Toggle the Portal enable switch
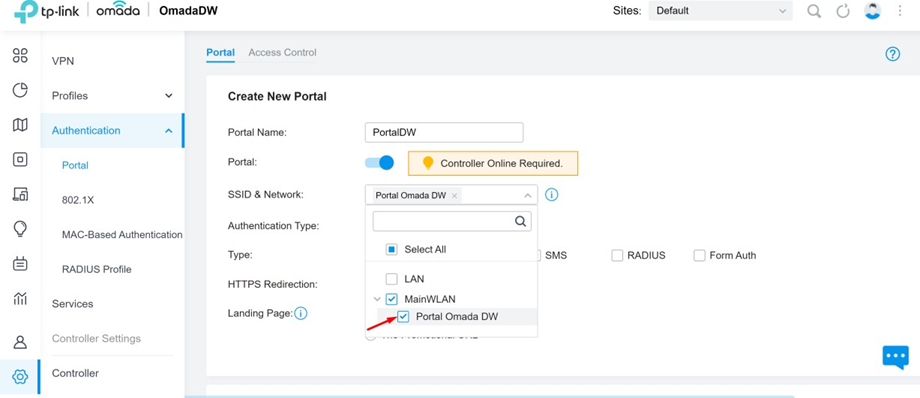The image size is (920, 398). (379, 163)
